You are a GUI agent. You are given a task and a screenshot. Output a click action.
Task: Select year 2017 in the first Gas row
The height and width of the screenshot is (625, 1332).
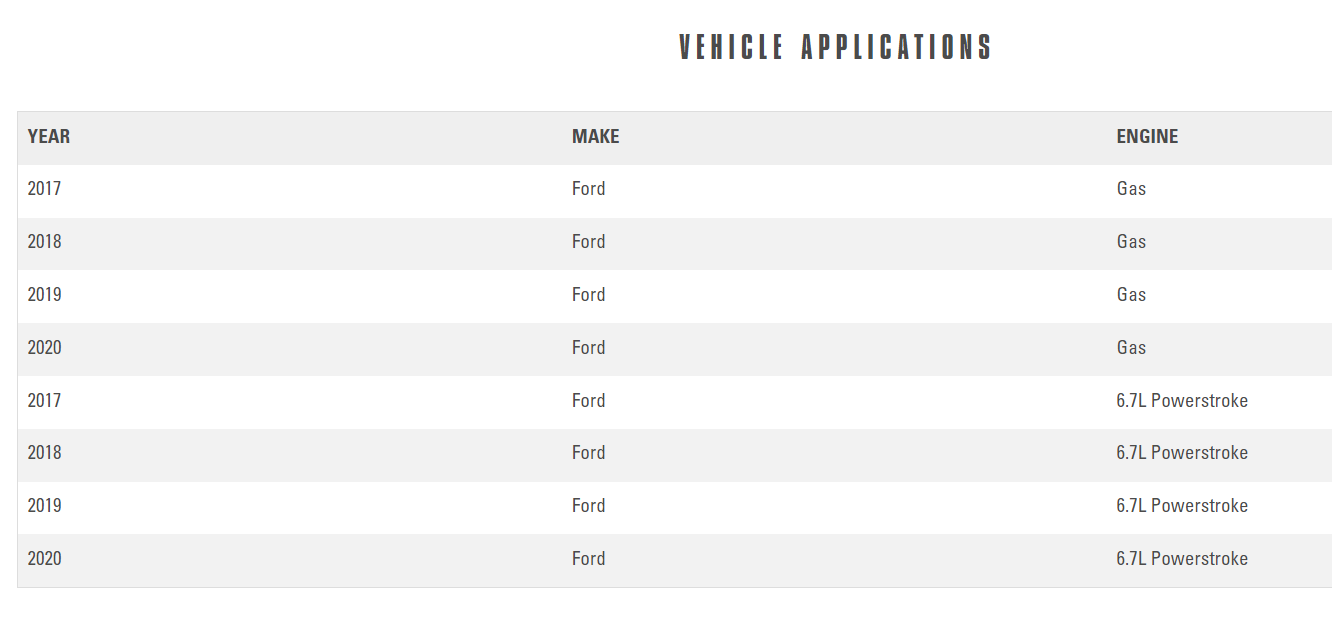pos(44,189)
